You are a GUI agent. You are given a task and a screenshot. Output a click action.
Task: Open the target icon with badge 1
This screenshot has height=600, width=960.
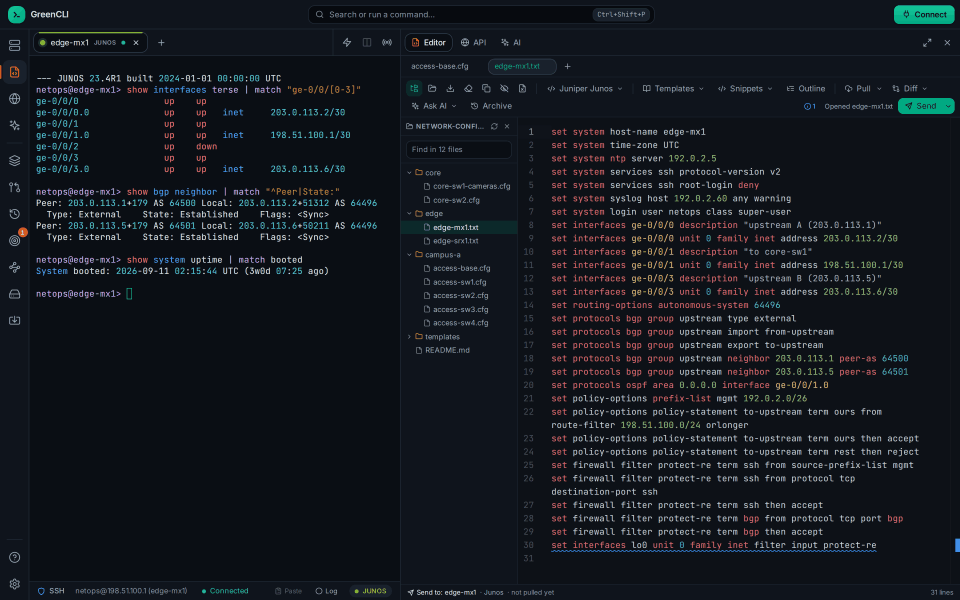pyautogui.click(x=15, y=241)
